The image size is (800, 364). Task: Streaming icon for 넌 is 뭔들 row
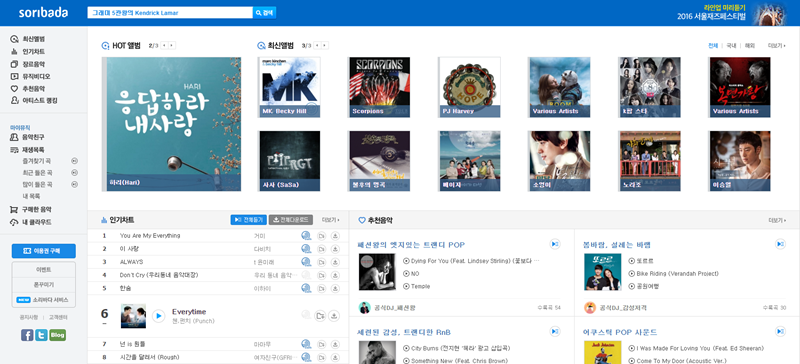[306, 344]
